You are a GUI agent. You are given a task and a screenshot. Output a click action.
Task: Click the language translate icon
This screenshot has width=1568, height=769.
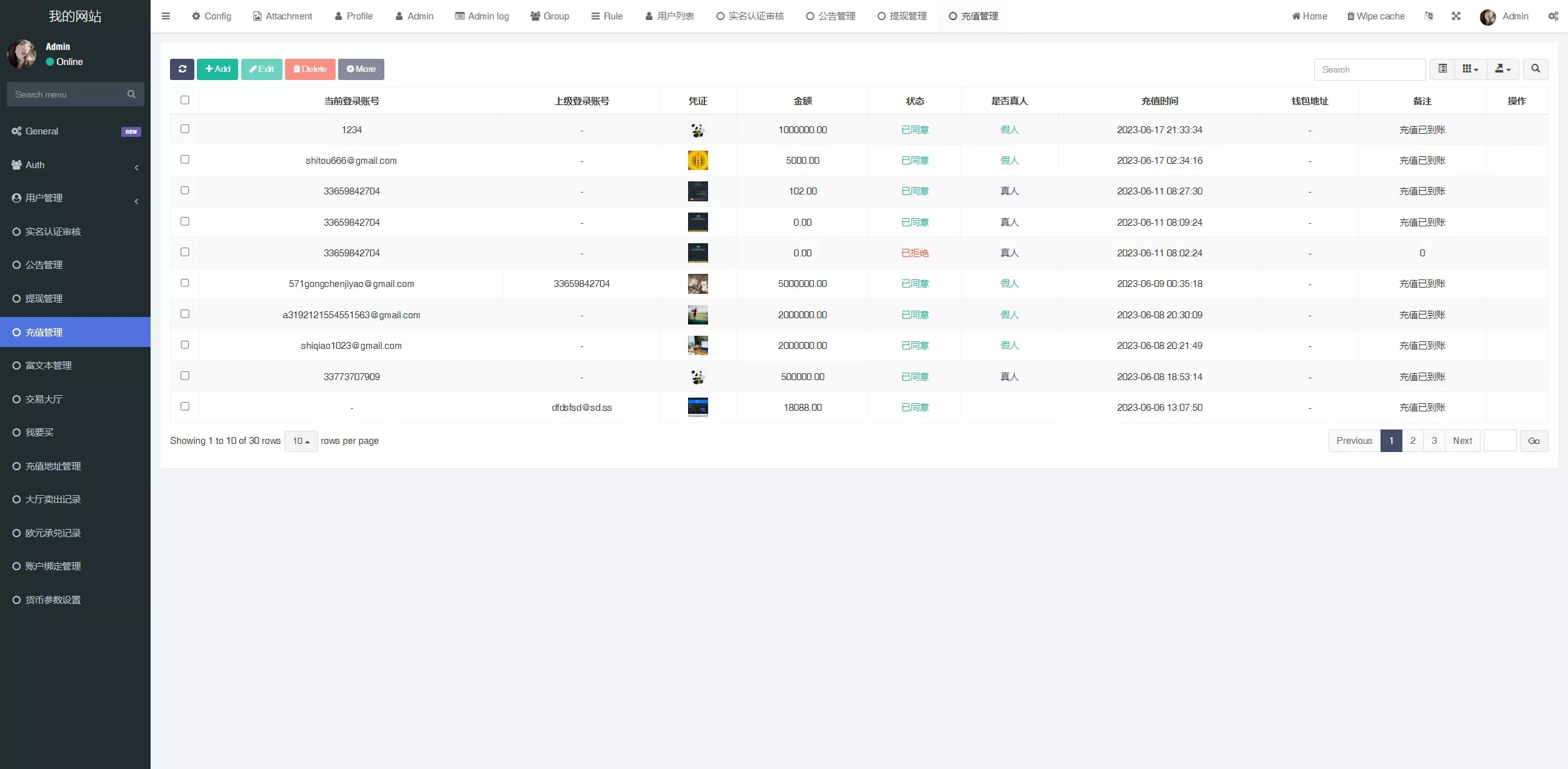point(1429,16)
